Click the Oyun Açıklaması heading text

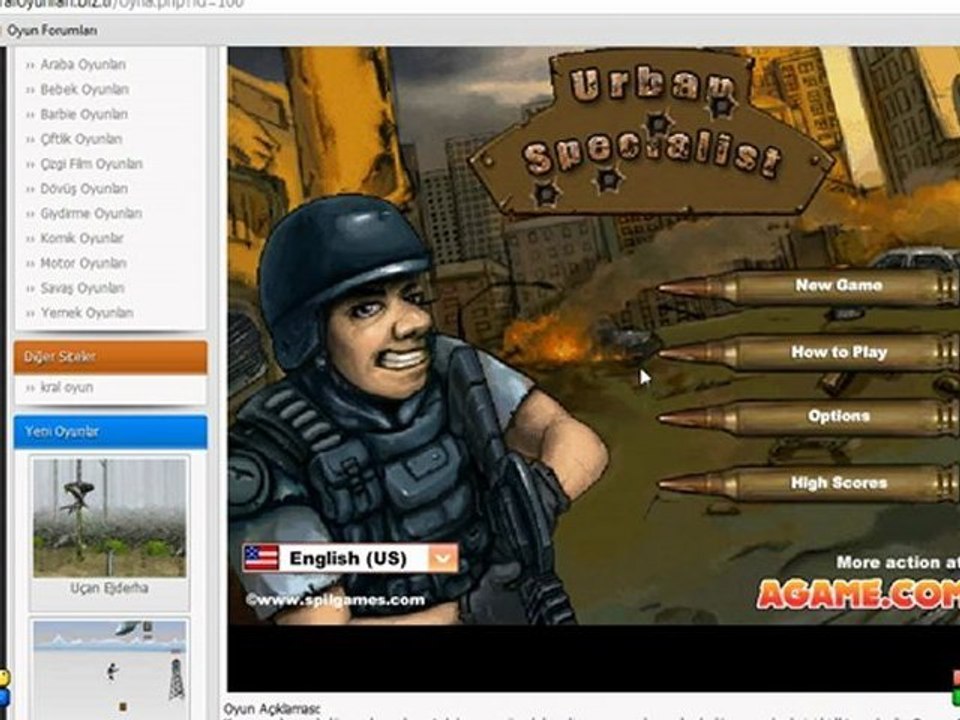pos(272,709)
